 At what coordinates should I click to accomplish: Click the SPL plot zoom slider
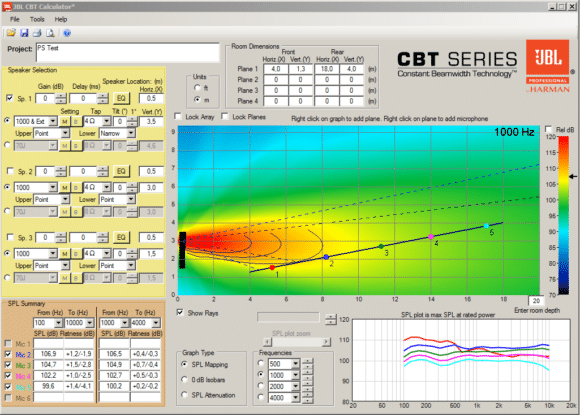coord(297,342)
